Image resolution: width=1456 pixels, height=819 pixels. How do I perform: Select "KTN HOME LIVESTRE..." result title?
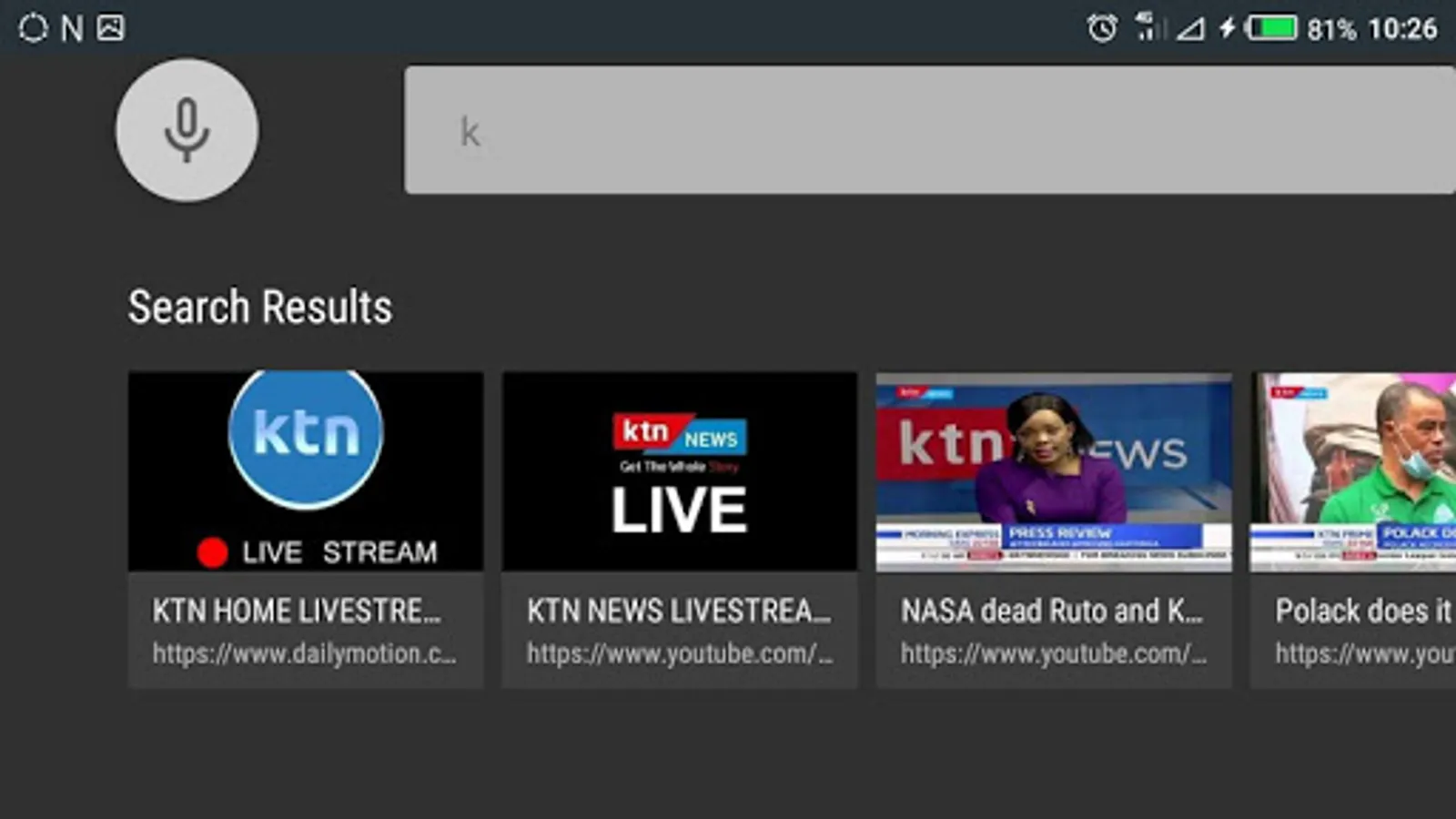tap(297, 611)
